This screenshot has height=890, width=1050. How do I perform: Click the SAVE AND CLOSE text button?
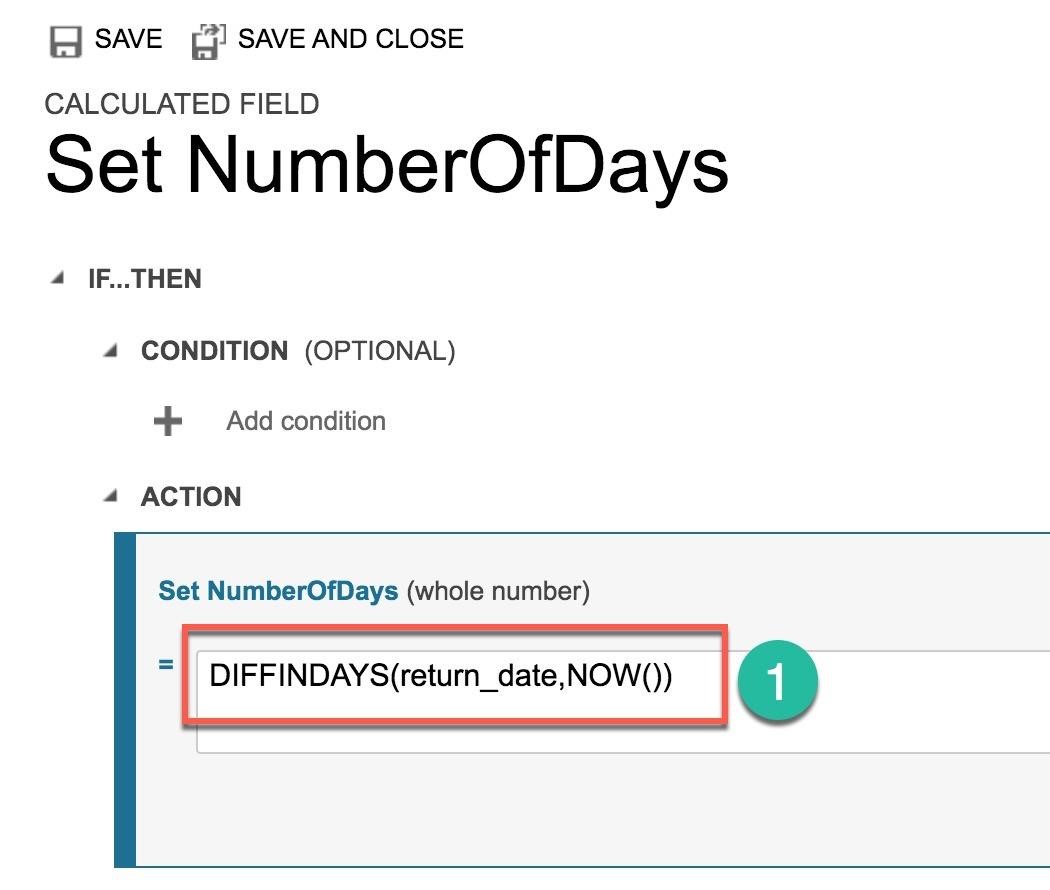click(x=351, y=39)
